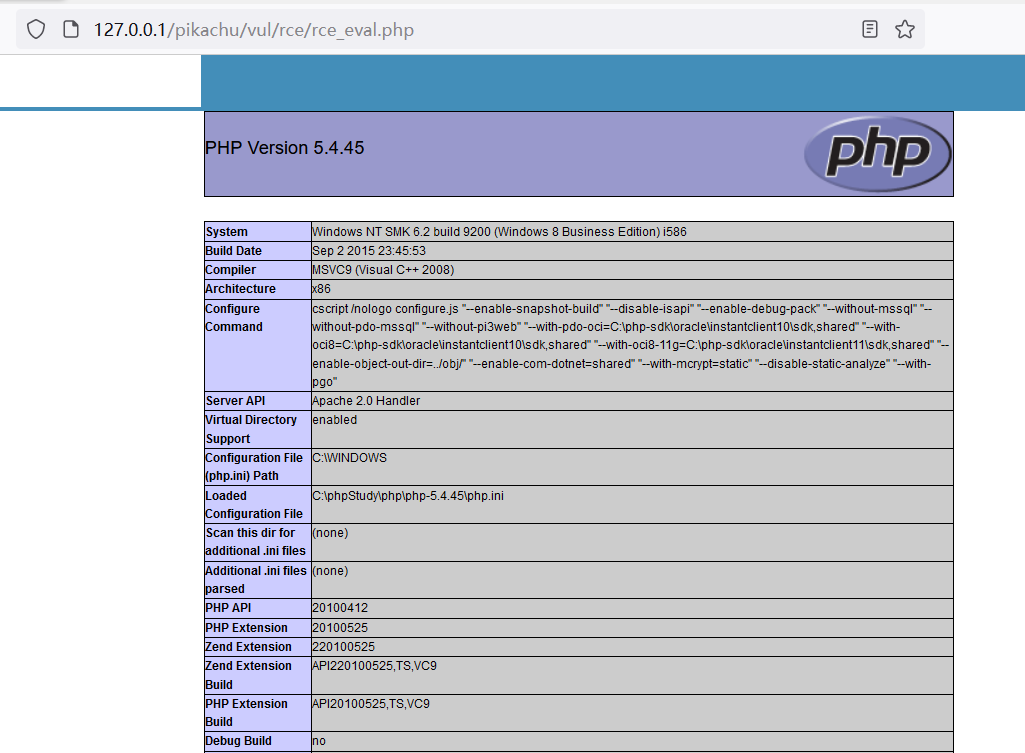Click the PHP logo image

(x=877, y=154)
